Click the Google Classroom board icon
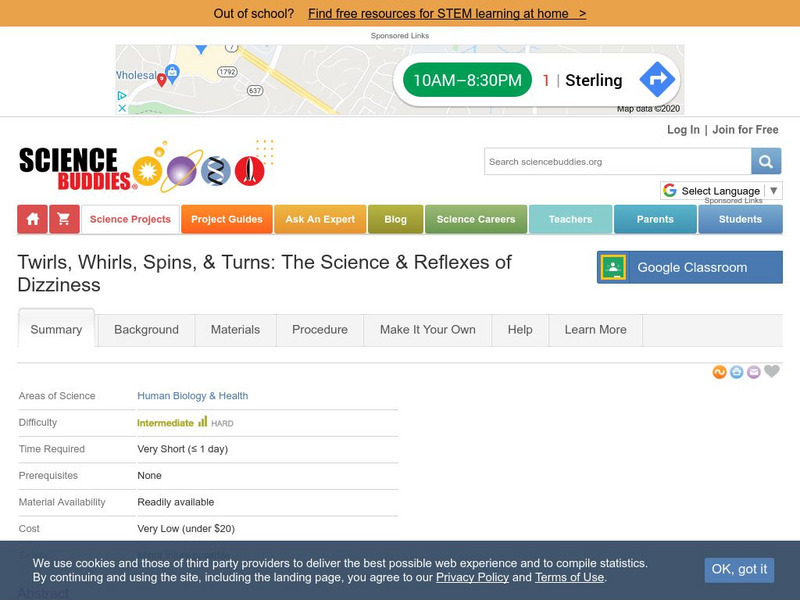This screenshot has width=800, height=600. point(613,267)
